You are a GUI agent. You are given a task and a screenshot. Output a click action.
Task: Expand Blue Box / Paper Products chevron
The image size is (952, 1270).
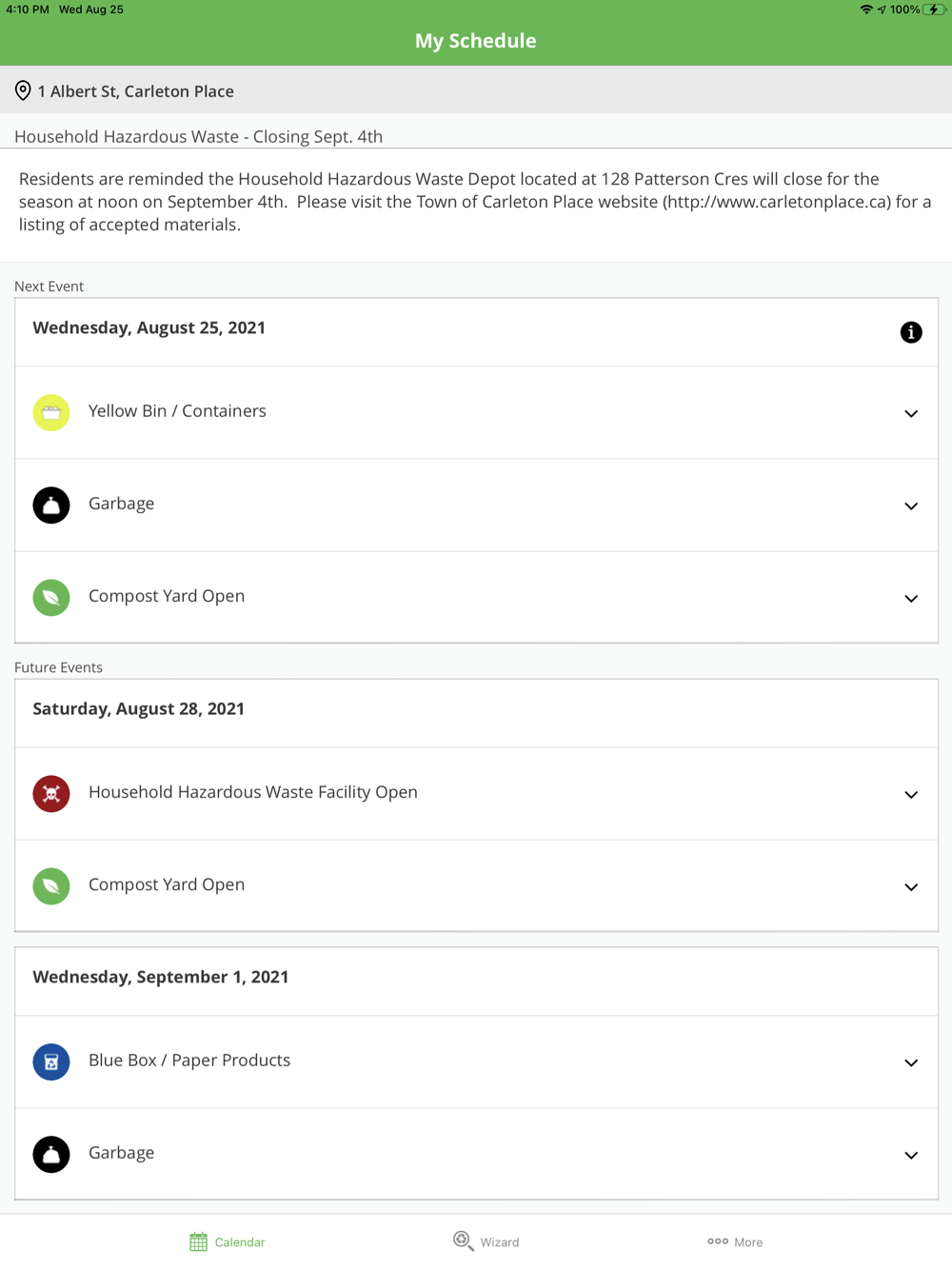911,1063
